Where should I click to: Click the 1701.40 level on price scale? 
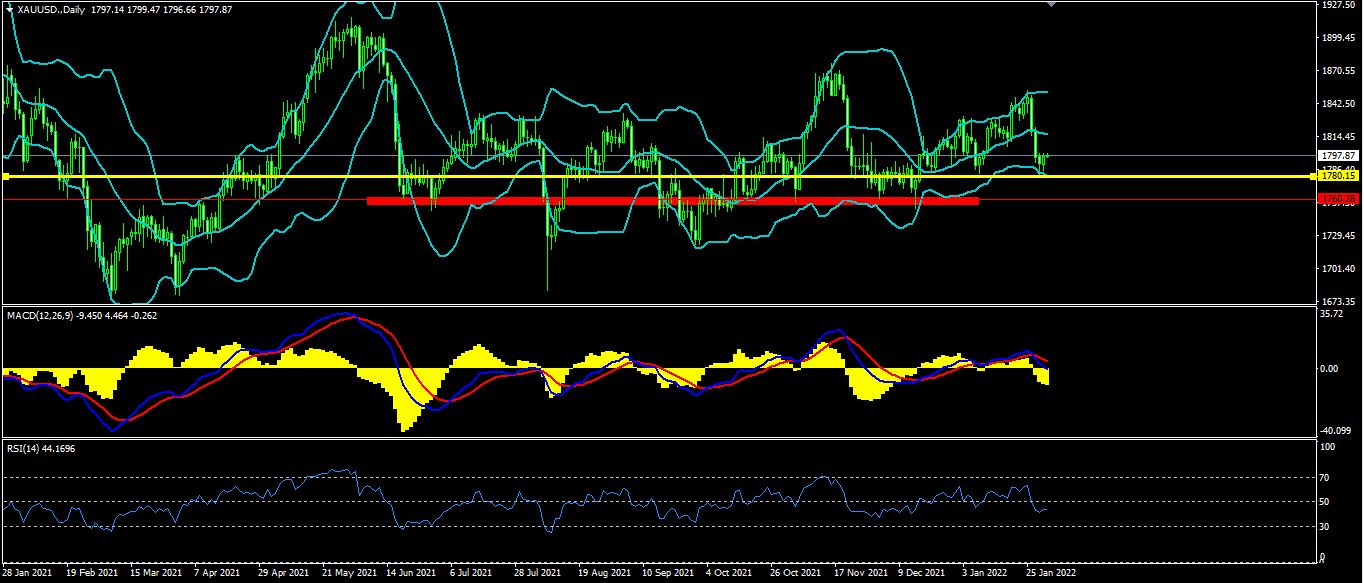point(1337,268)
